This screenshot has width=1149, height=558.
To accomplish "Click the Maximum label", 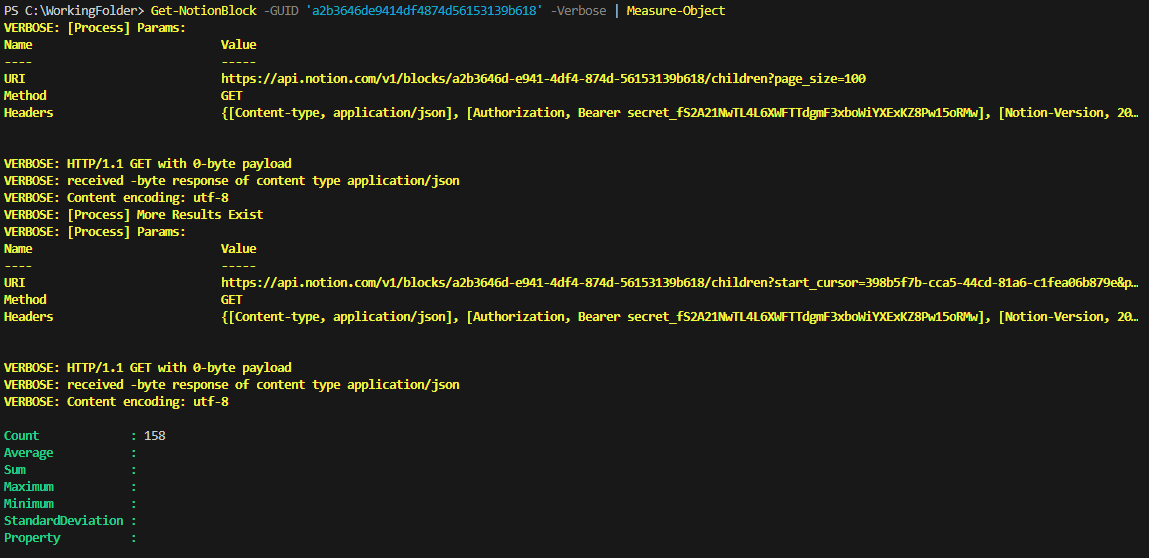I will (29, 487).
